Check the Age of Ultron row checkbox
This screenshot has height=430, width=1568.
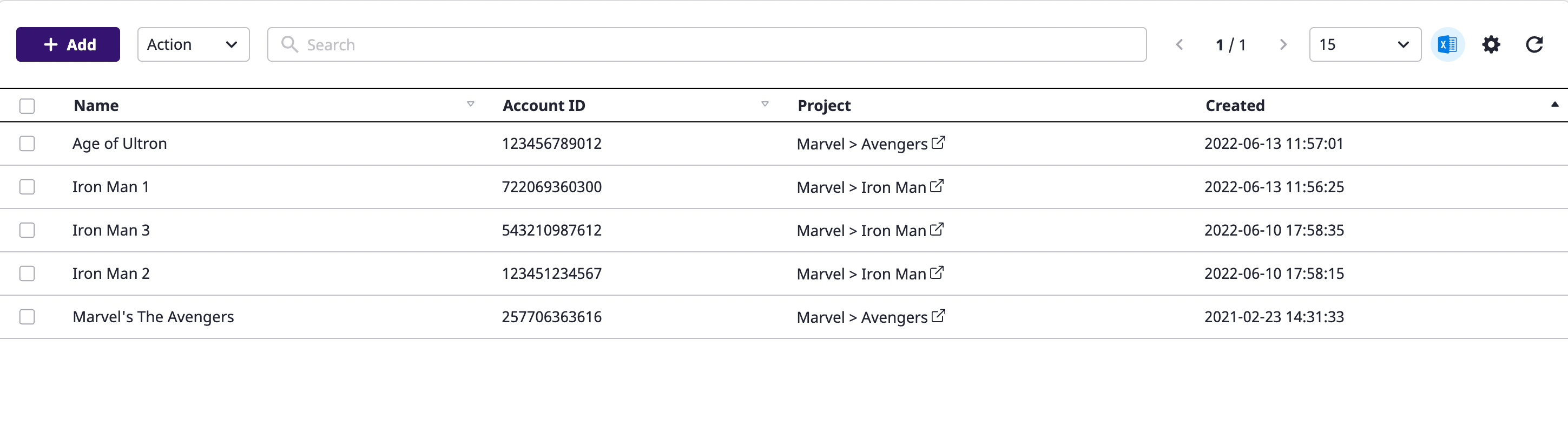(27, 144)
